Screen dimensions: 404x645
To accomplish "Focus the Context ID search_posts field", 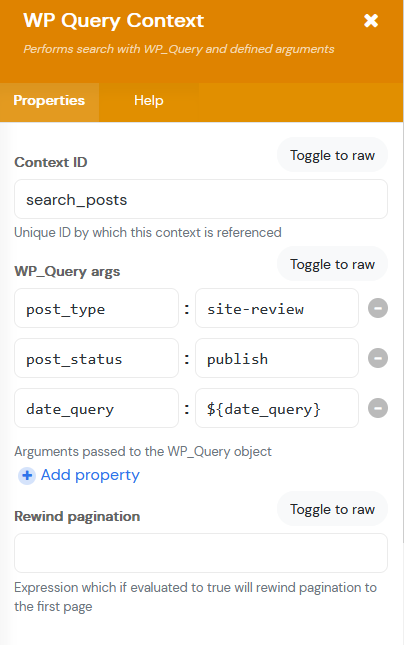I will 201,199.
